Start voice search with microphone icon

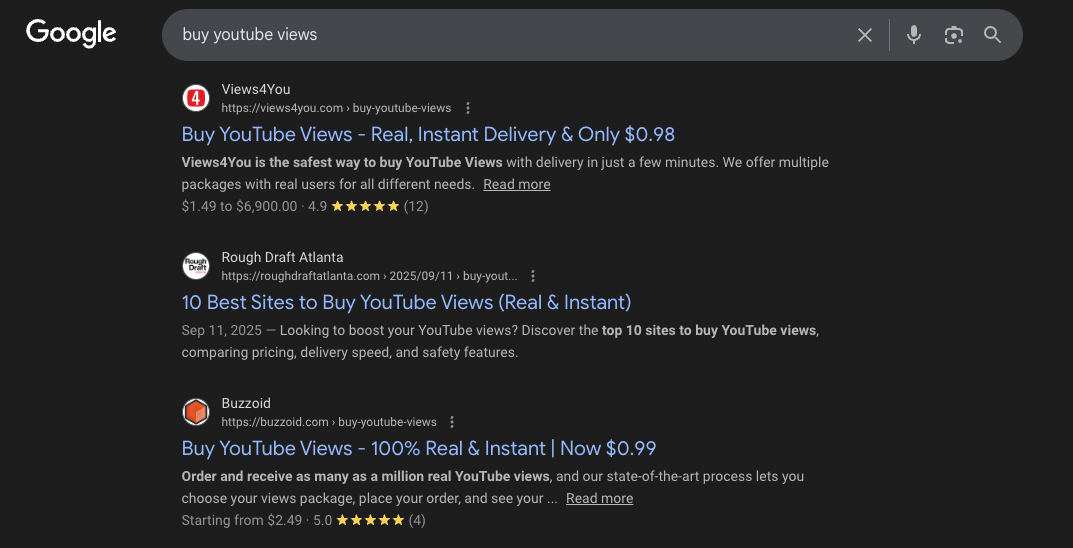[914, 35]
